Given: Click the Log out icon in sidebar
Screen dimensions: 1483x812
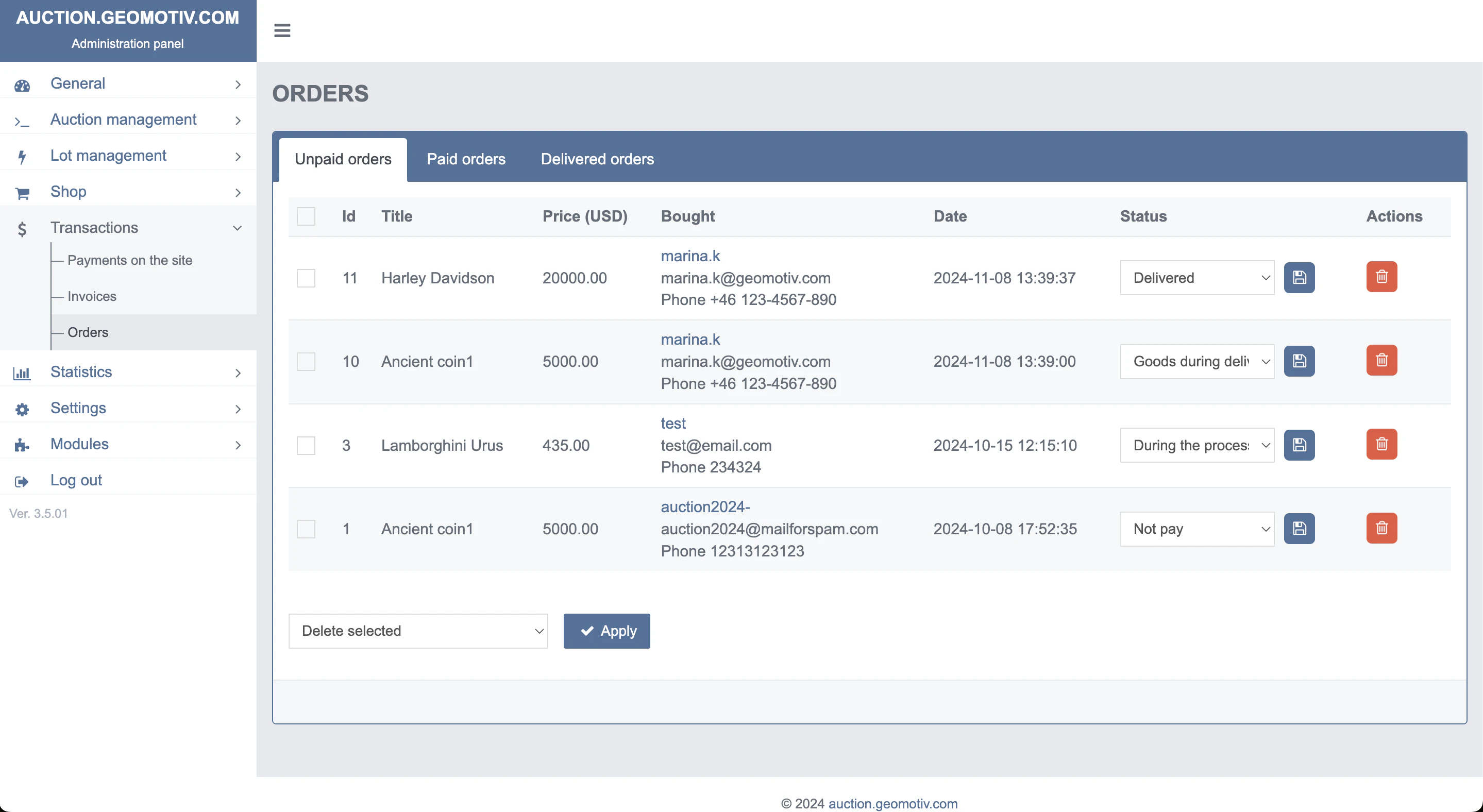Looking at the screenshot, I should (22, 481).
